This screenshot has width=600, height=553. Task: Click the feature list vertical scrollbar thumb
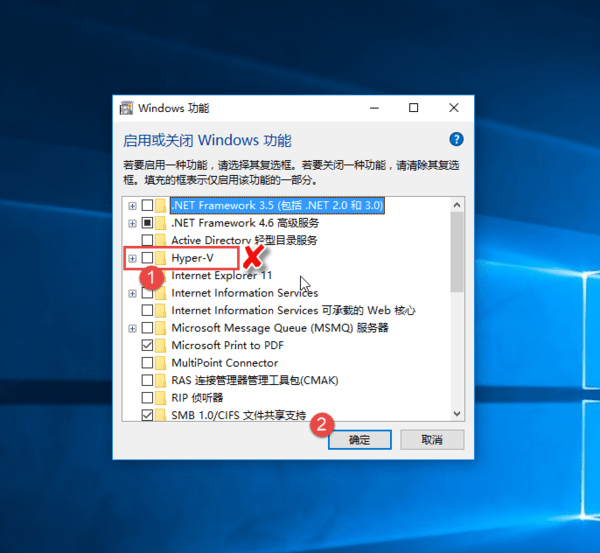[x=457, y=250]
